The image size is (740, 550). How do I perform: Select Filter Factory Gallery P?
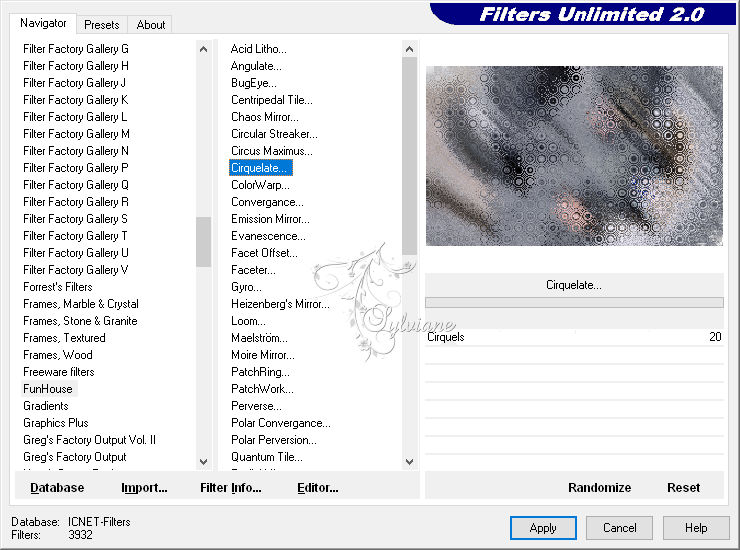pyautogui.click(x=76, y=168)
